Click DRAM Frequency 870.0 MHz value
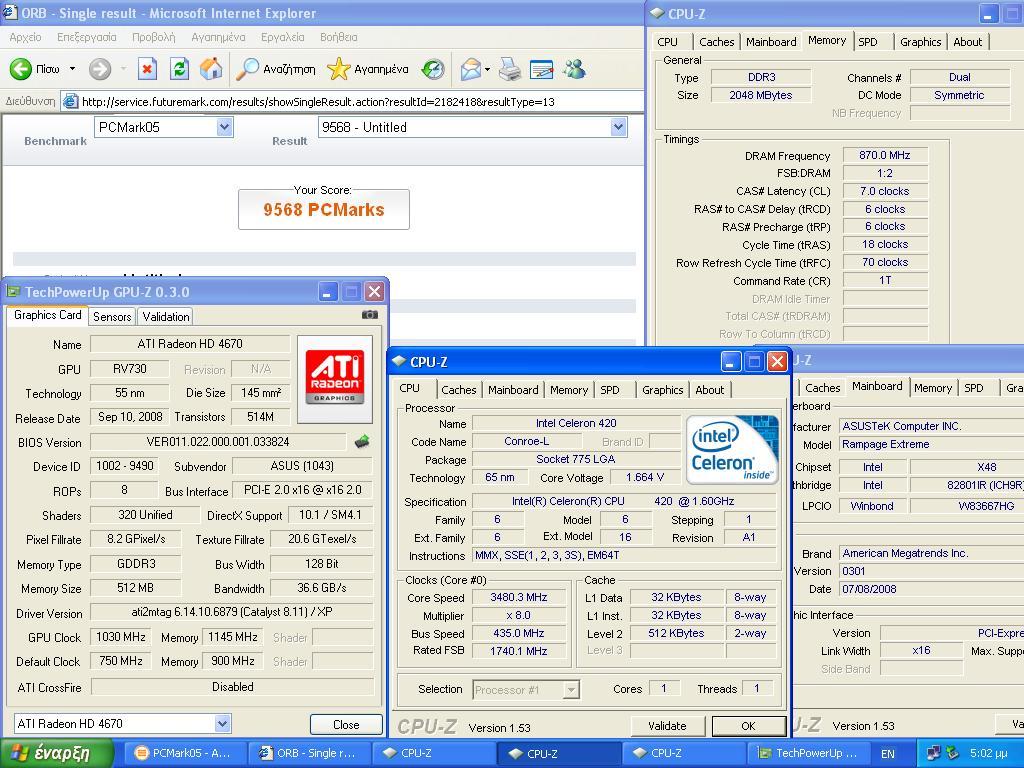Viewport: 1024px width, 768px height. (884, 155)
